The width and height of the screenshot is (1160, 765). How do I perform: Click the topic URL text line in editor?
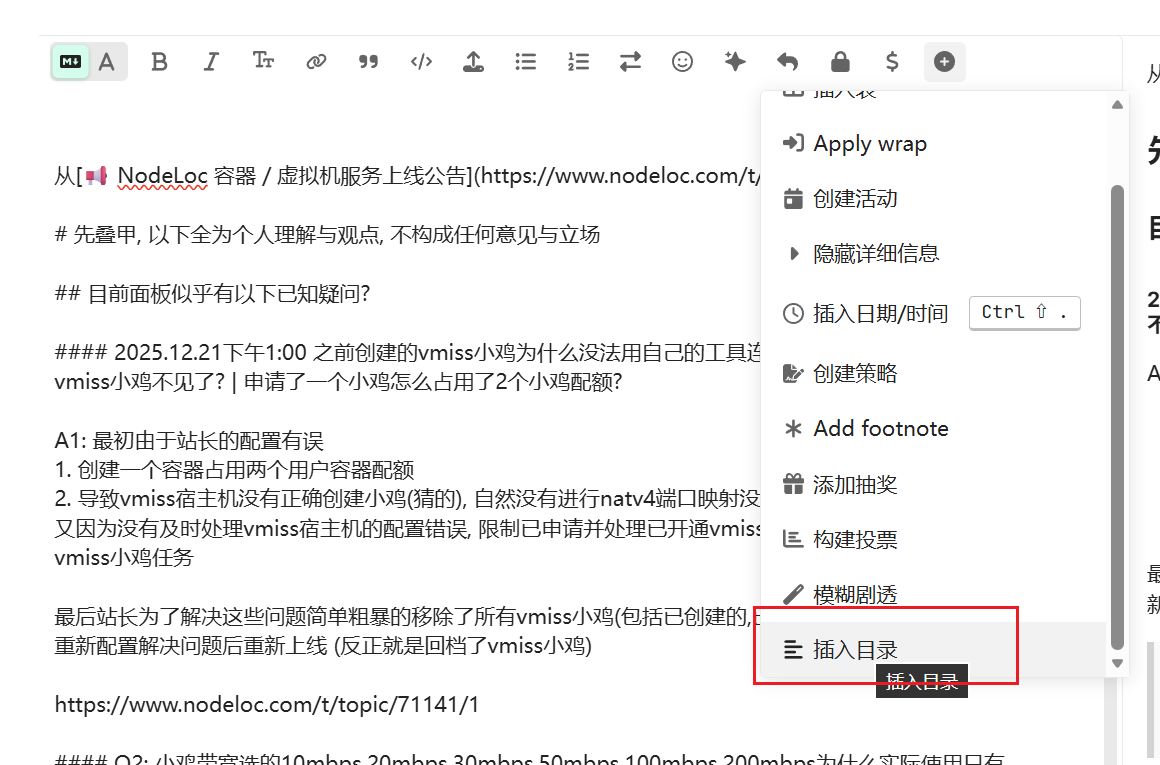[x=267, y=705]
